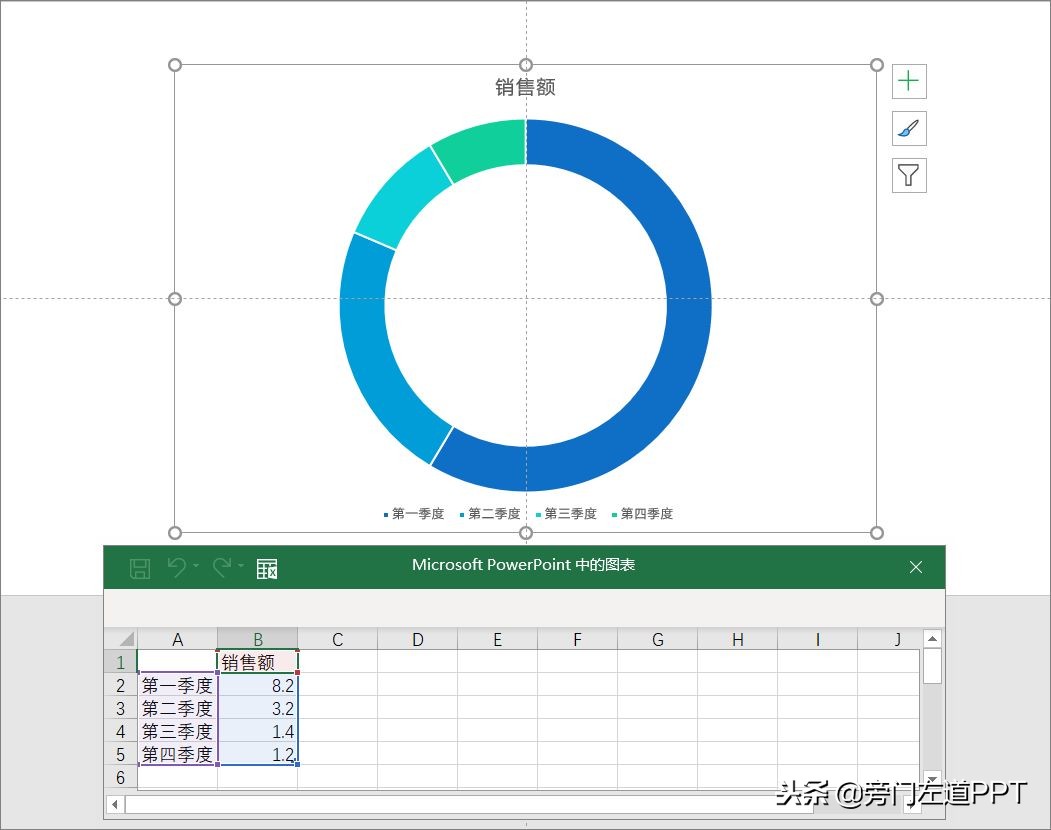1051x830 pixels.
Task: Select column header B
Action: click(x=257, y=638)
